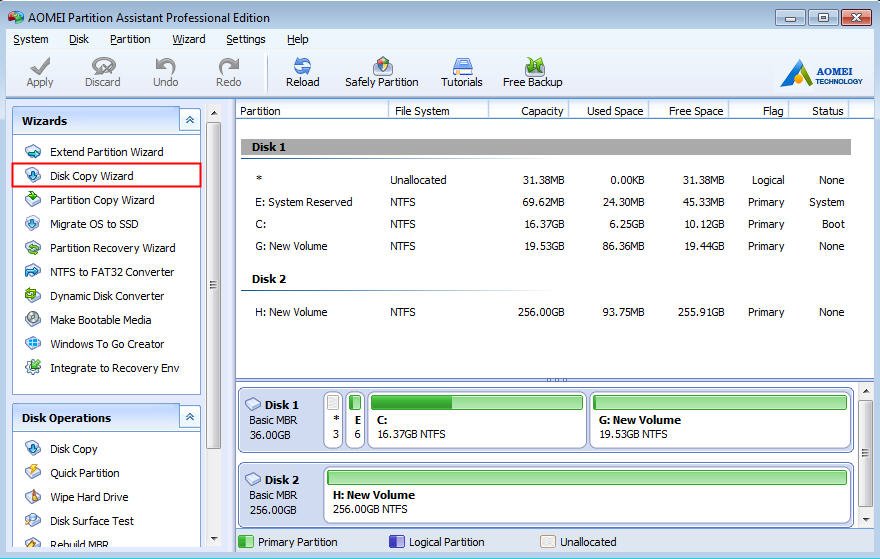Image resolution: width=880 pixels, height=559 pixels.
Task: Sort by Free Space column header
Action: [689, 111]
